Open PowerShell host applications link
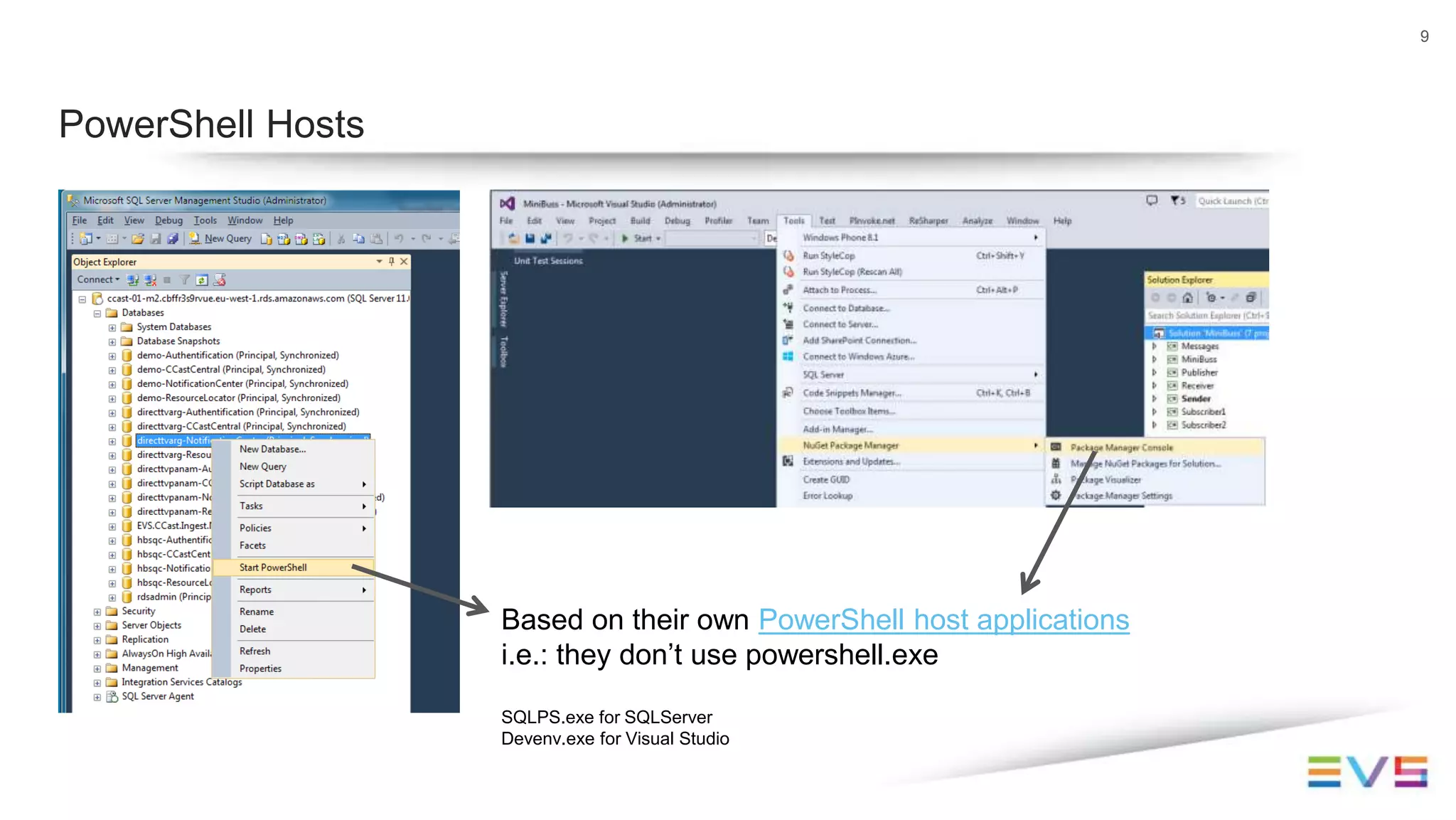1456x820 pixels. [x=943, y=619]
